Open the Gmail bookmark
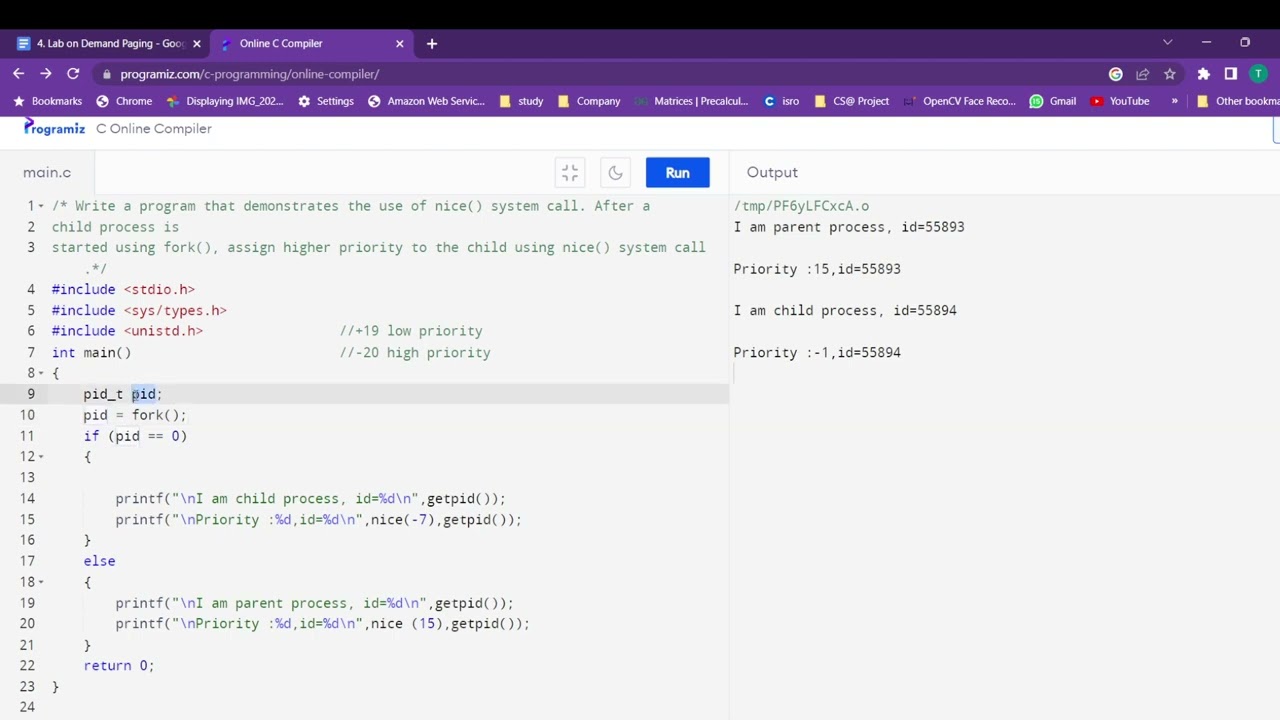Image resolution: width=1280 pixels, height=720 pixels. pyautogui.click(x=1052, y=101)
